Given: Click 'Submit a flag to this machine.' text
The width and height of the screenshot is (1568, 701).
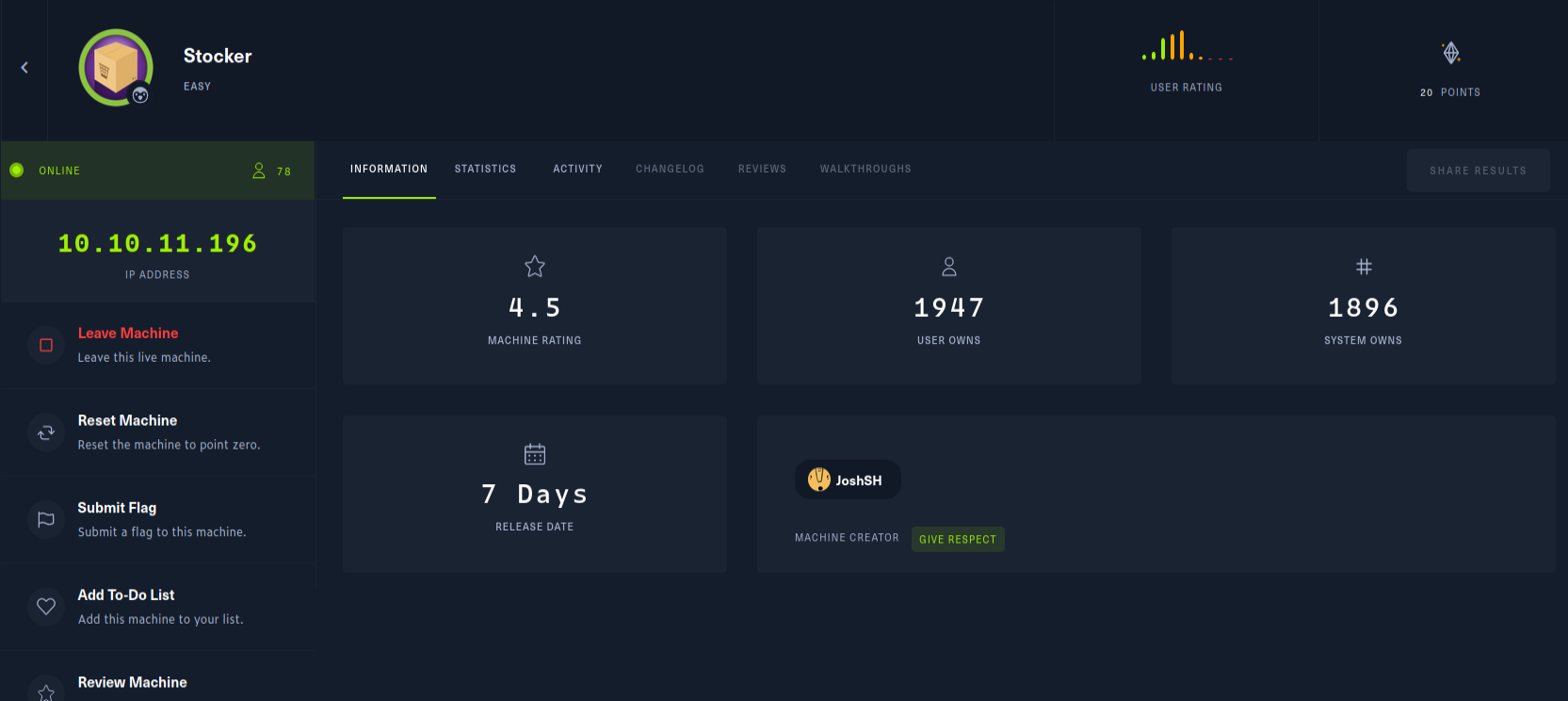Looking at the screenshot, I should pos(162,532).
